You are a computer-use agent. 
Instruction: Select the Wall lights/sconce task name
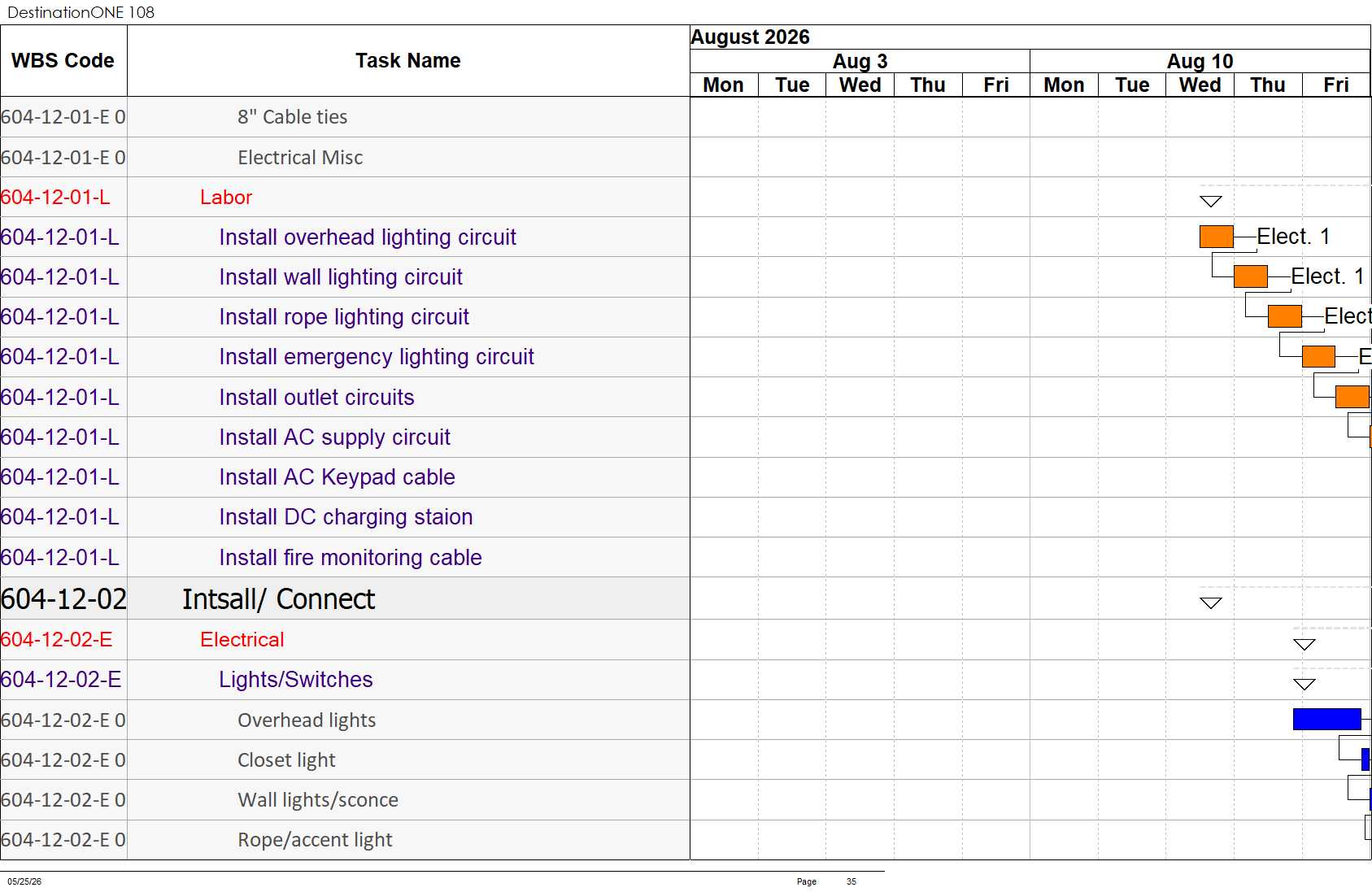point(318,800)
